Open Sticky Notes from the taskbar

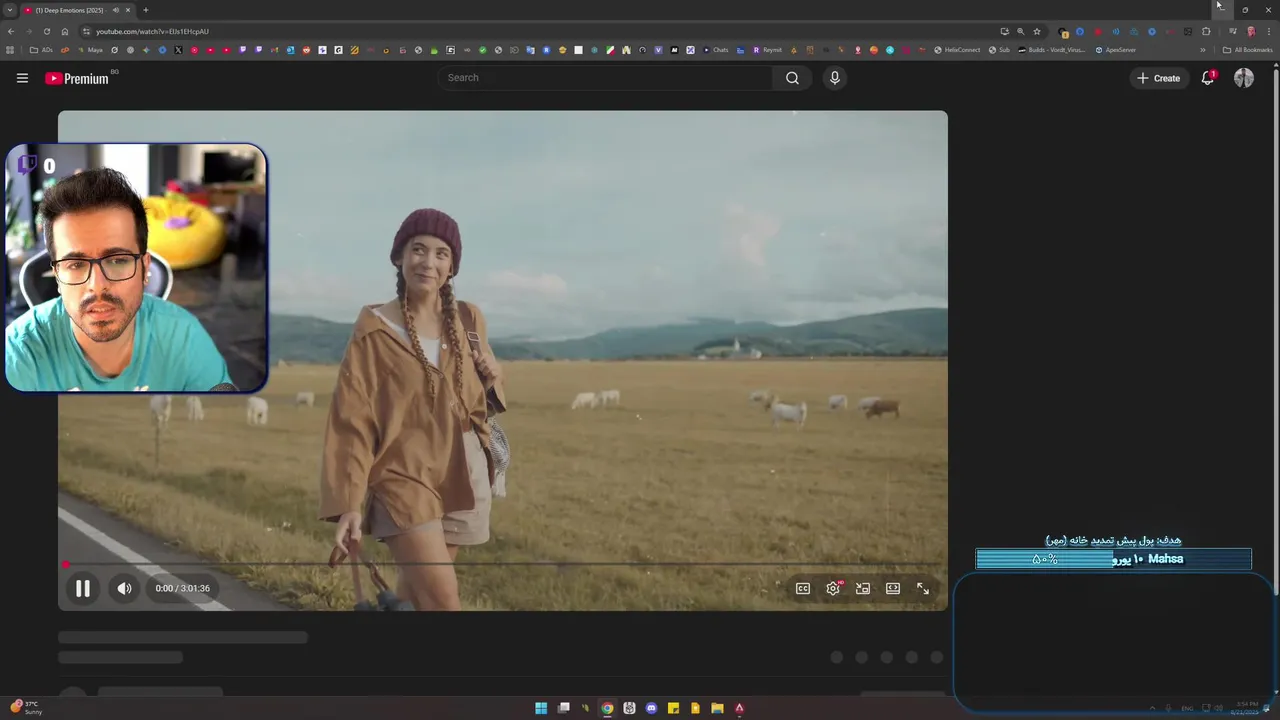coord(673,708)
